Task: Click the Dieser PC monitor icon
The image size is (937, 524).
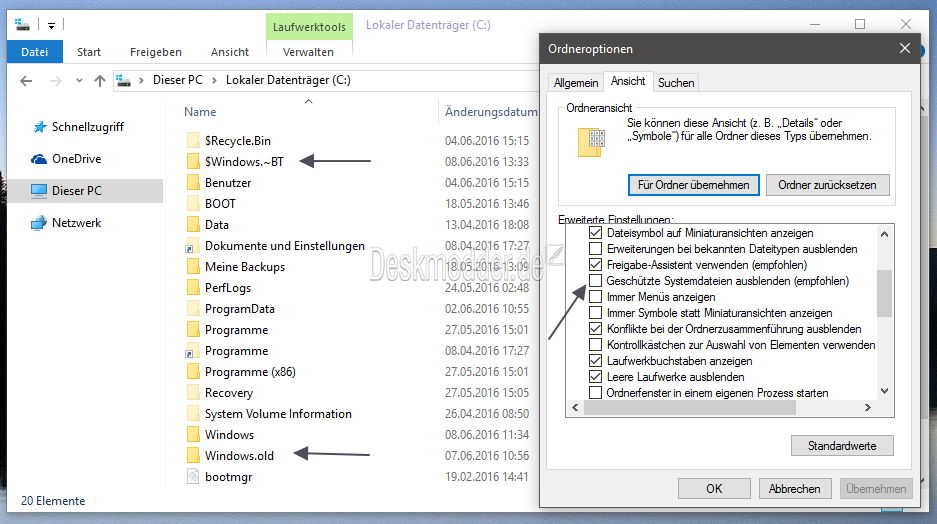Action: 39,191
